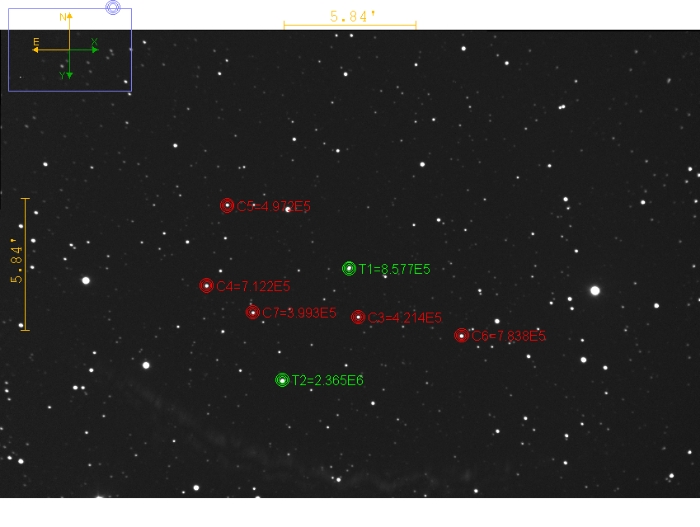Select the C3 comparison star aperture
Screen dimensions: 700x527
tap(358, 317)
